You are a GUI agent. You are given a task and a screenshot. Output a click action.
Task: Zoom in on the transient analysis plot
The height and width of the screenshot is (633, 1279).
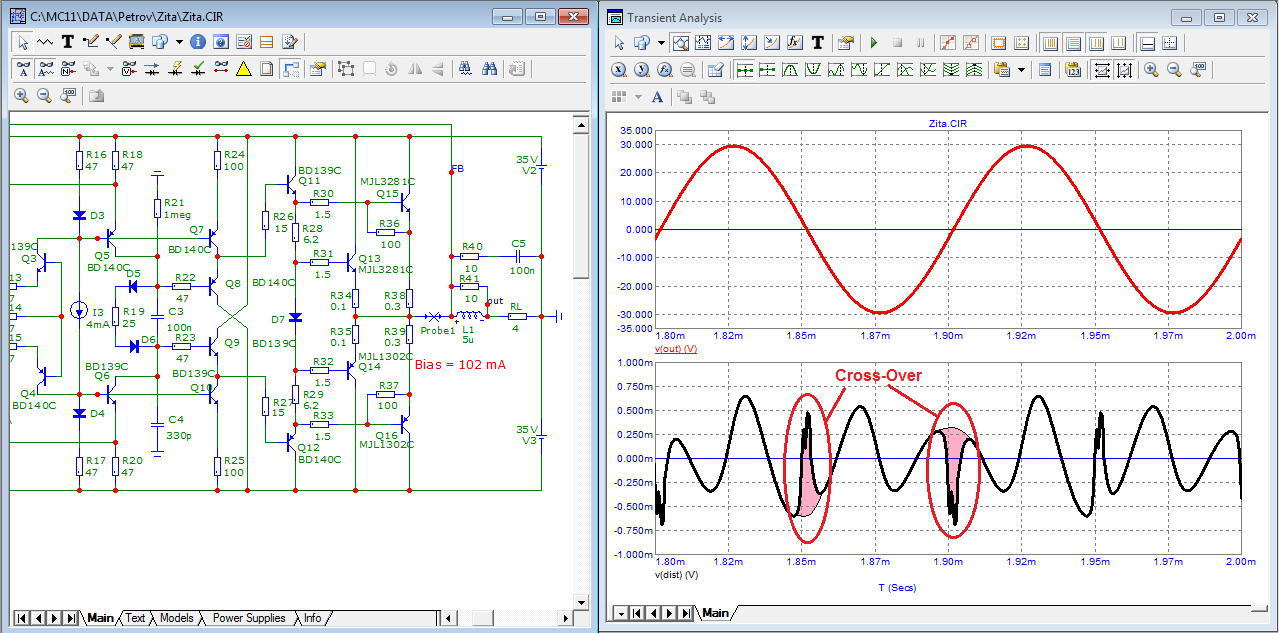click(1151, 70)
